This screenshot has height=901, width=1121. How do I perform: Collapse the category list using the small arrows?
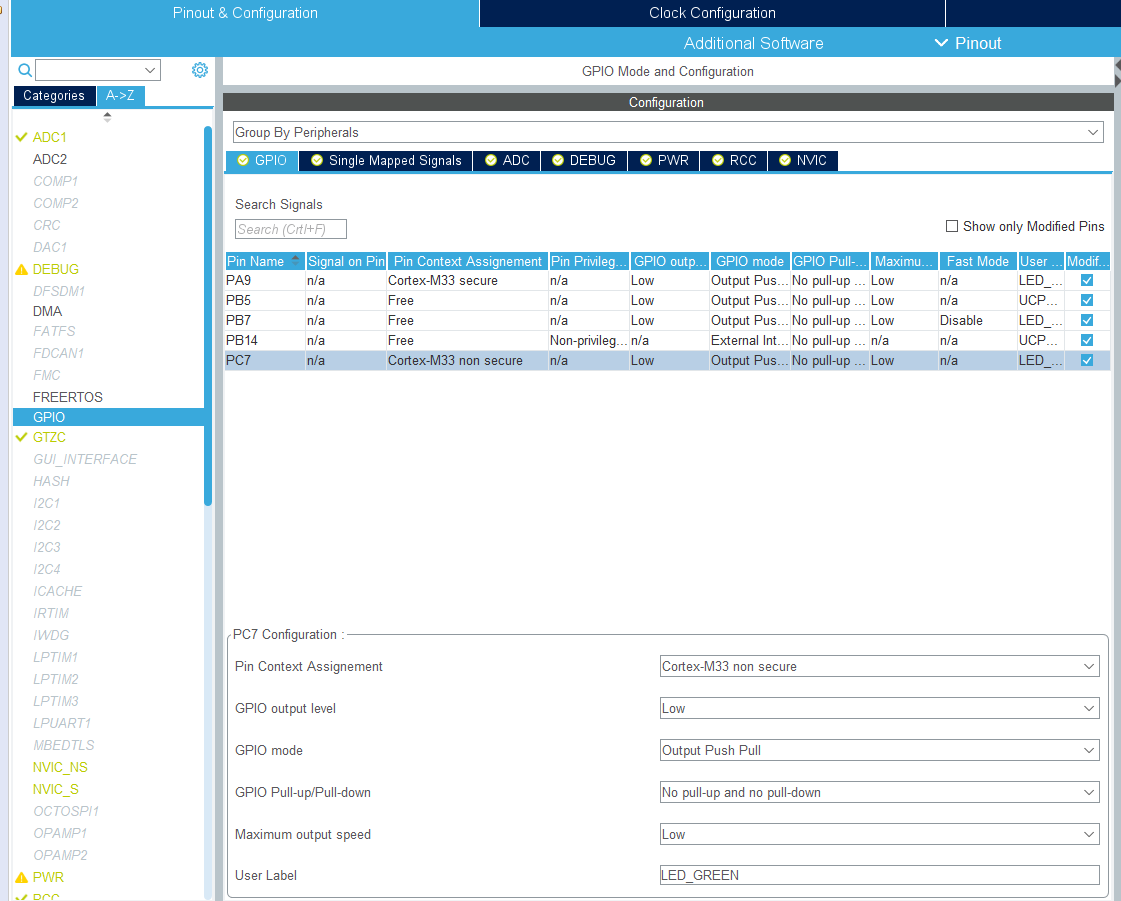[x=107, y=116]
